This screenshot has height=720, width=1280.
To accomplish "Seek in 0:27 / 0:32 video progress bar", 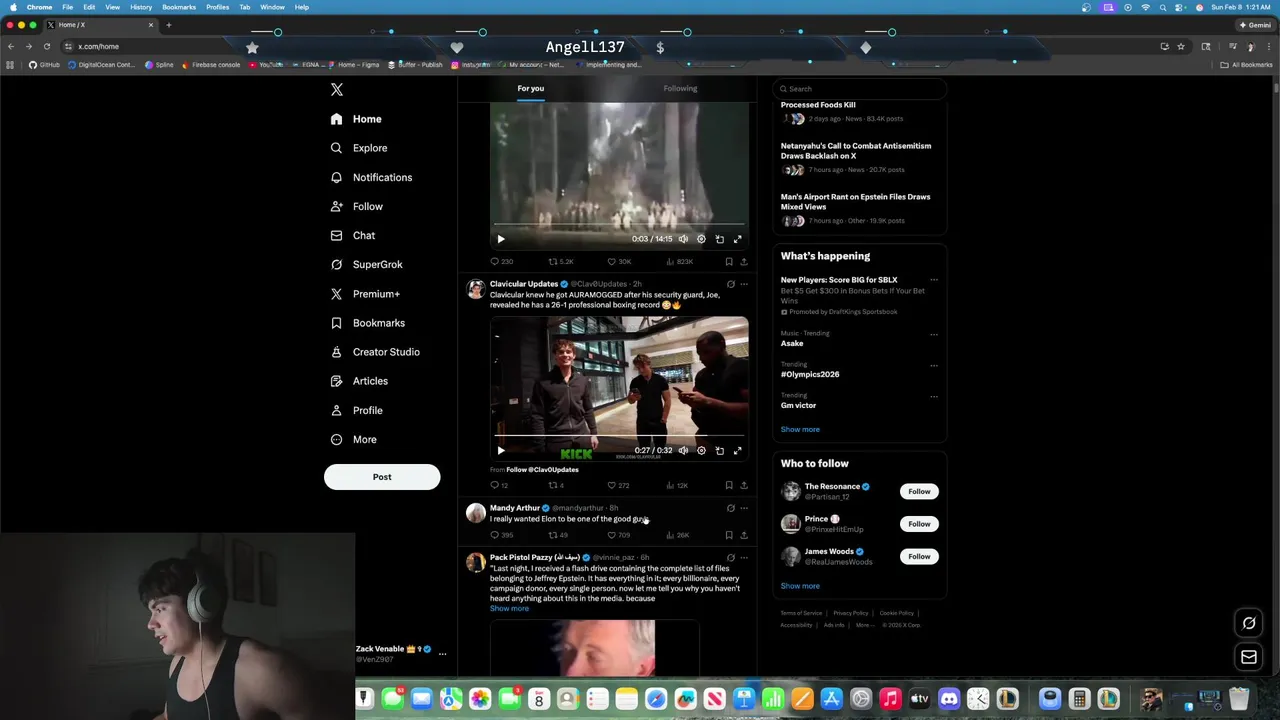I will (x=619, y=437).
